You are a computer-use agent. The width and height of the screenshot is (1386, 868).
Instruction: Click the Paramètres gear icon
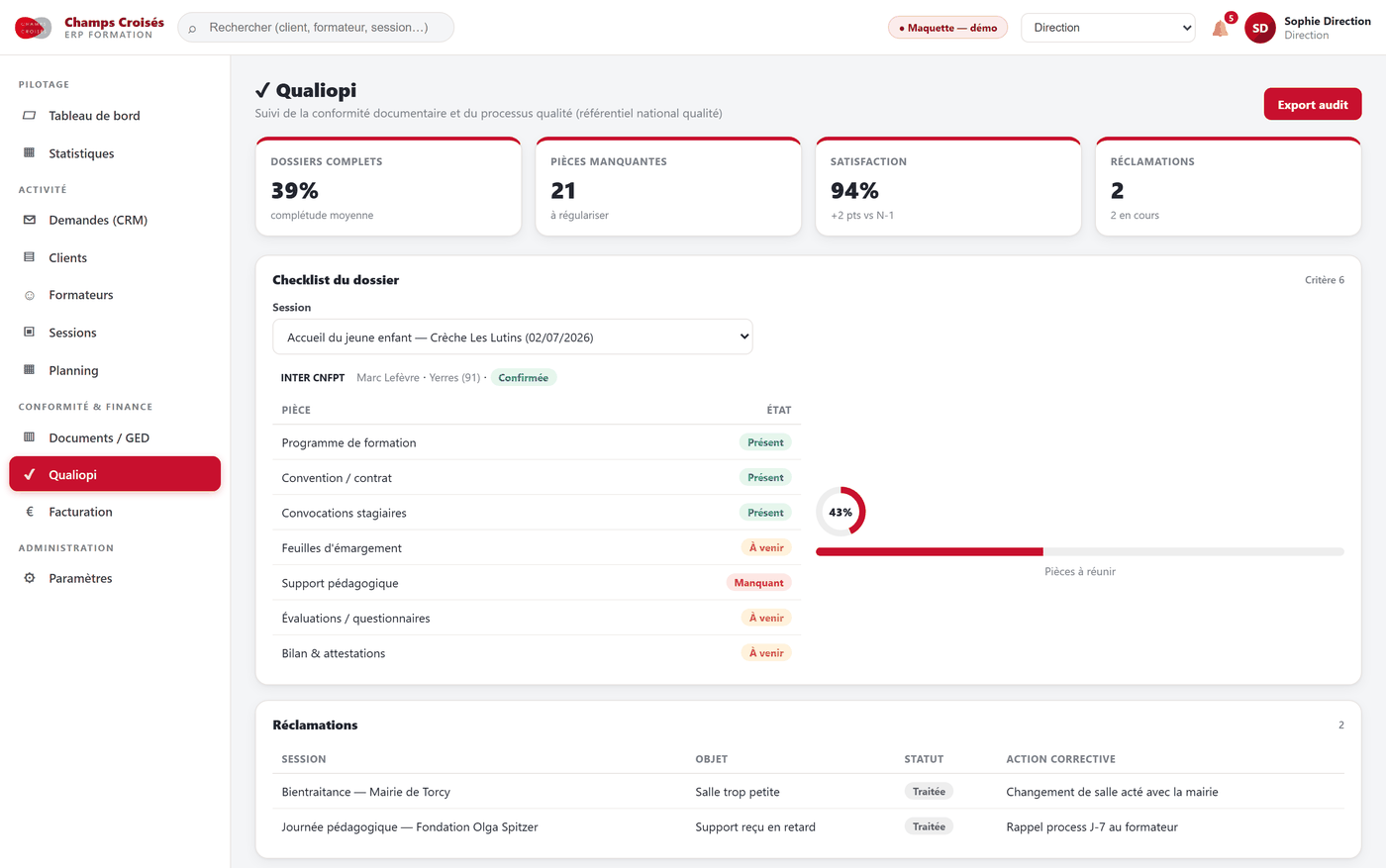[x=29, y=578]
